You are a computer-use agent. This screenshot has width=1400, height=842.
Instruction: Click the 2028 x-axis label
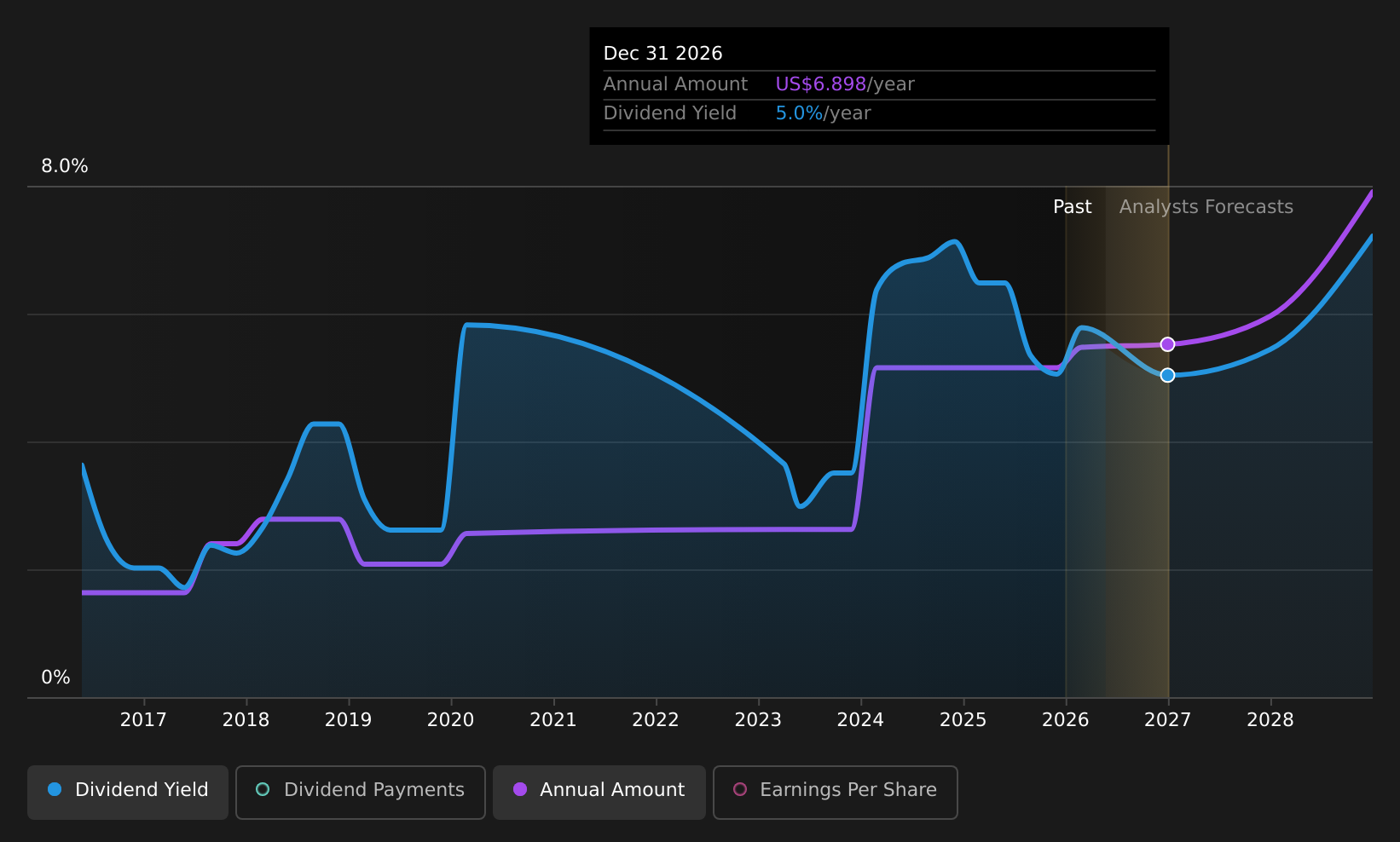tap(1270, 720)
